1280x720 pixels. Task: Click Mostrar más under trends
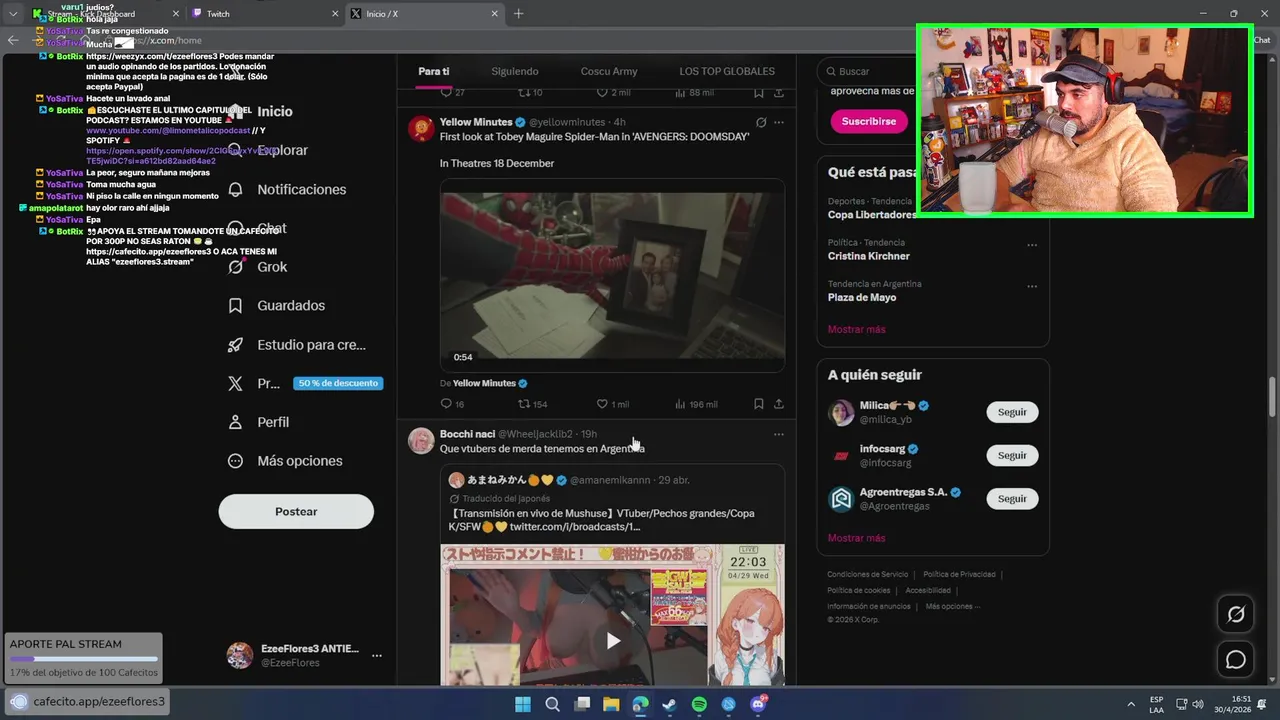[x=856, y=329]
